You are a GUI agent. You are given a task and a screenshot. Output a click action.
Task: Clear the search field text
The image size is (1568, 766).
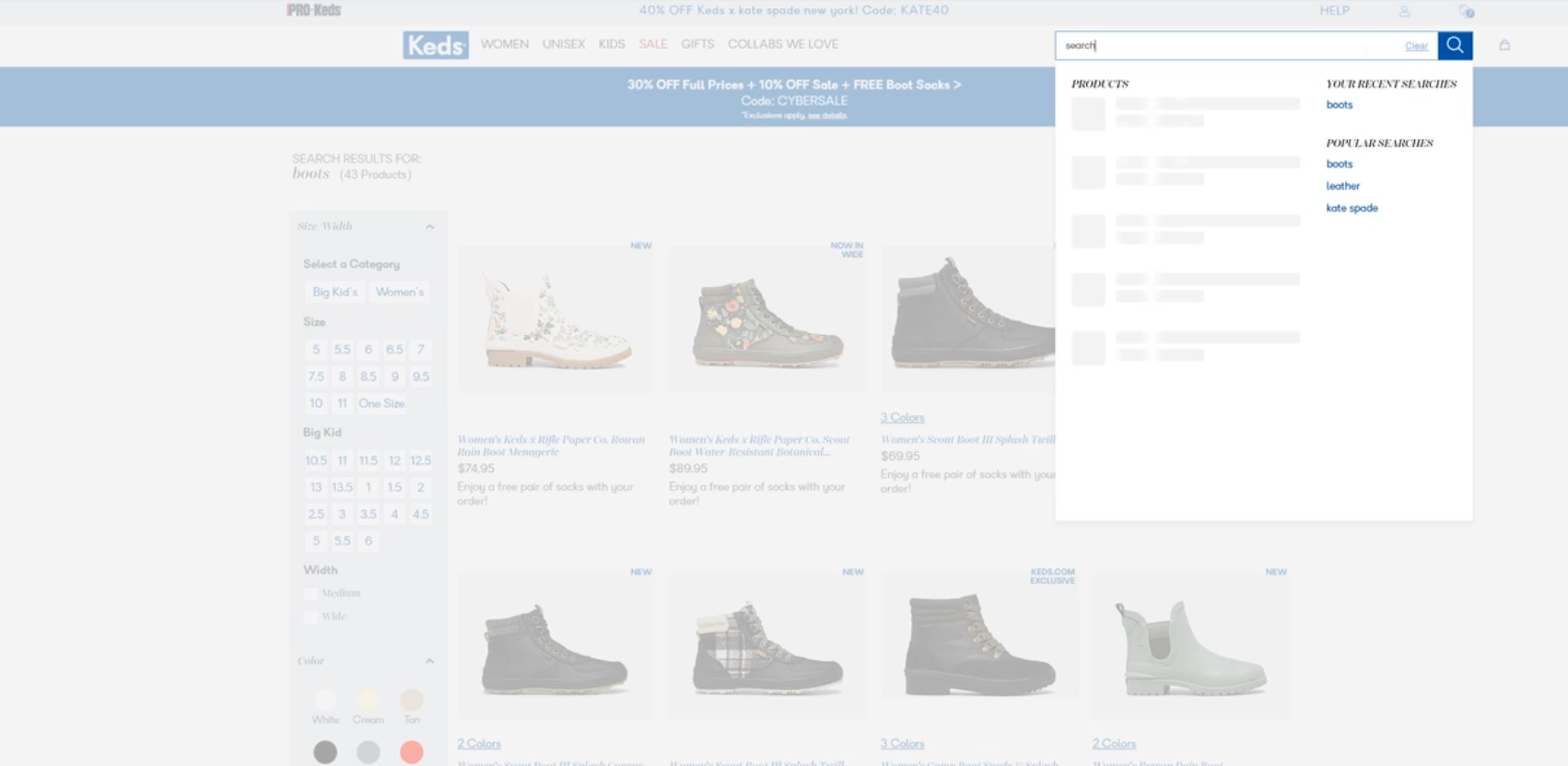point(1416,46)
